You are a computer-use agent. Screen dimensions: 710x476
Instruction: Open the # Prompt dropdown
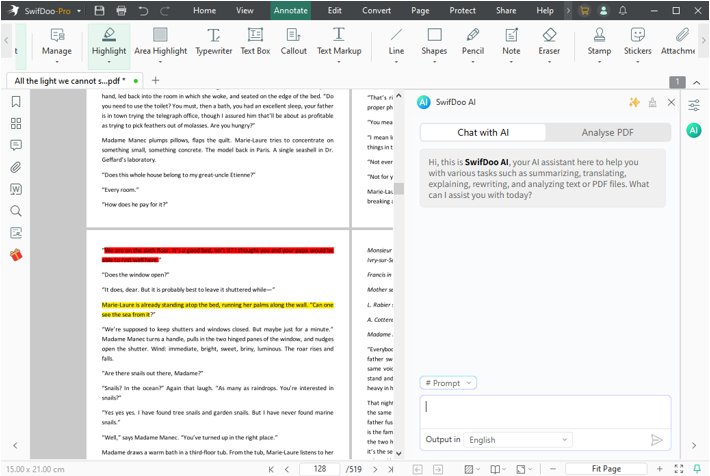pyautogui.click(x=448, y=383)
